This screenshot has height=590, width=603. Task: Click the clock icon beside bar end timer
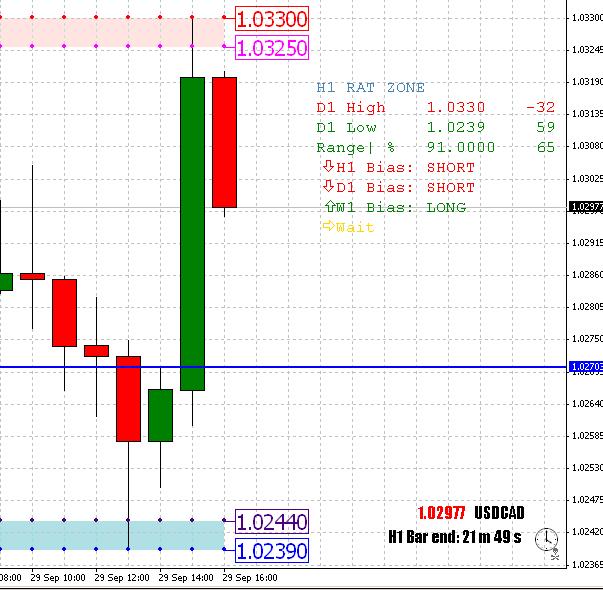[x=546, y=539]
